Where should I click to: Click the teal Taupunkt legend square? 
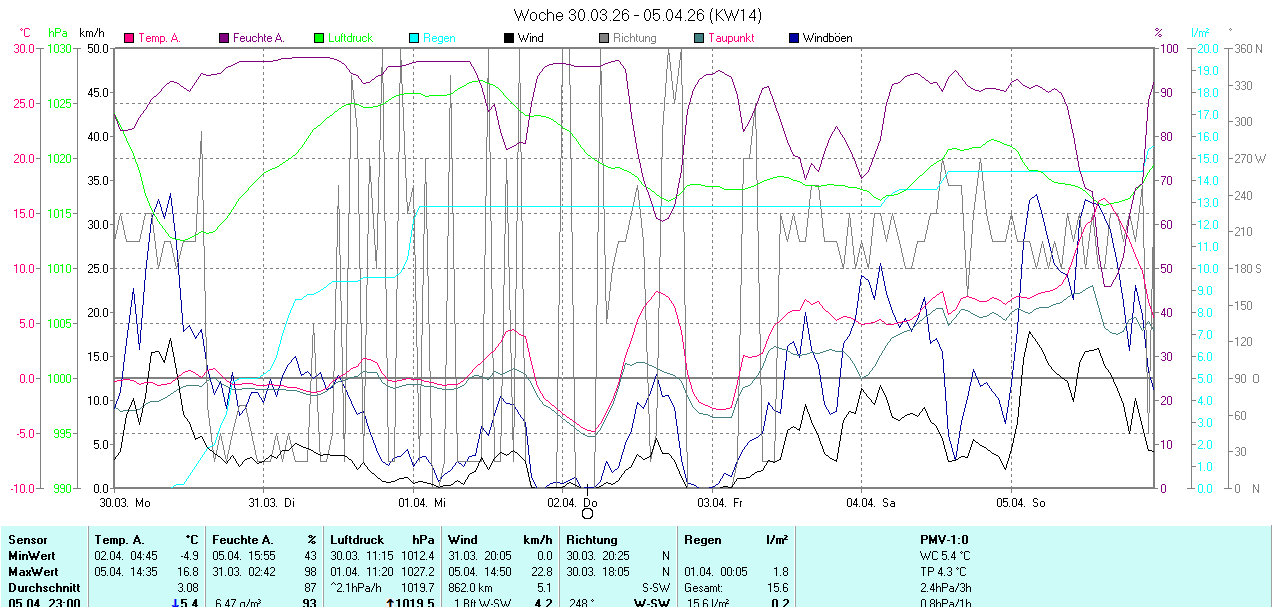(x=699, y=38)
